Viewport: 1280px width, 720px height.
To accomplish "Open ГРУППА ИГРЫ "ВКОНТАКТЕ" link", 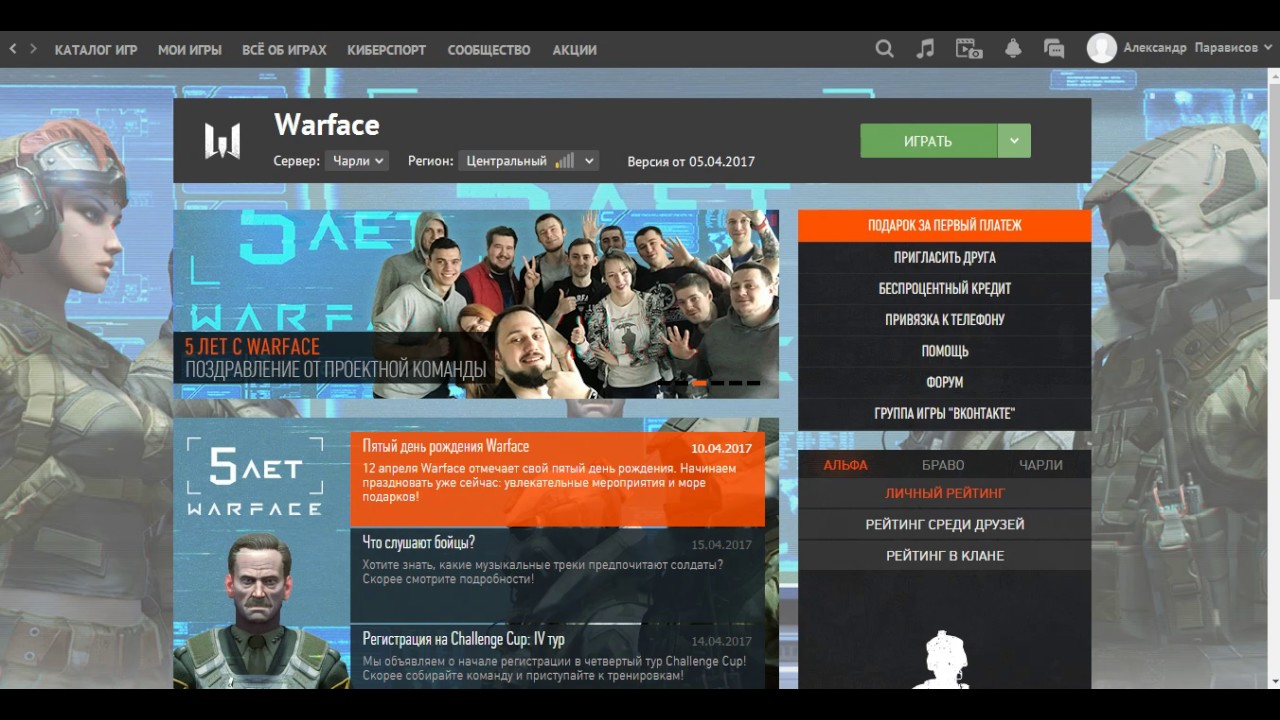I will 944,413.
